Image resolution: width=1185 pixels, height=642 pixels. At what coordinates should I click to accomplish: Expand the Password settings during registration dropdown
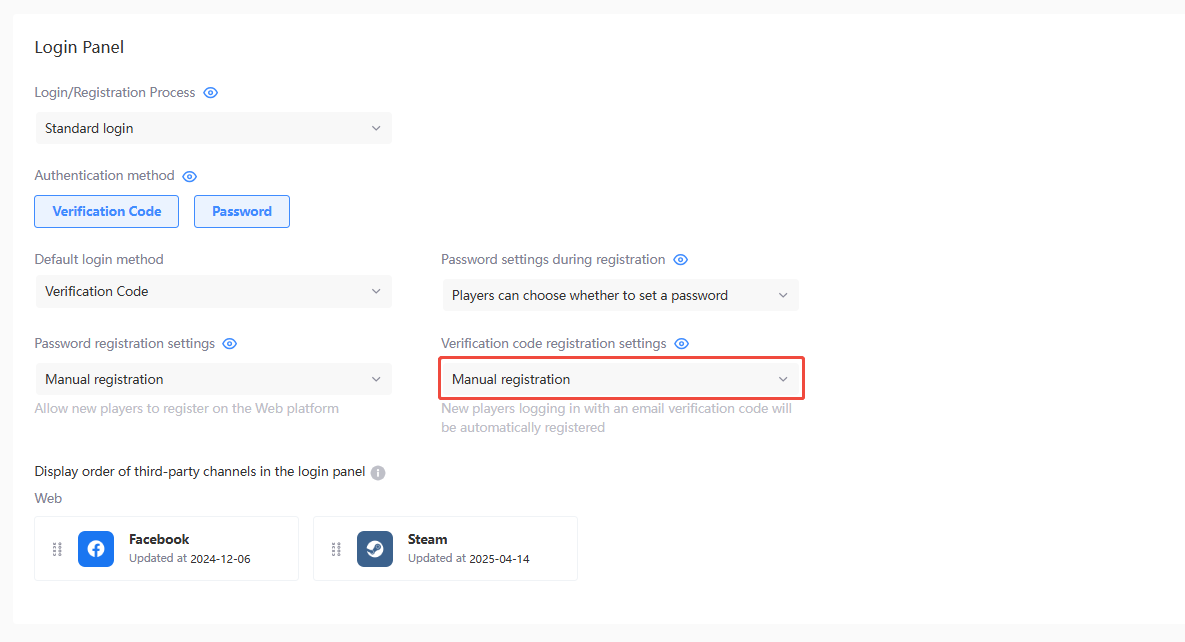(620, 295)
